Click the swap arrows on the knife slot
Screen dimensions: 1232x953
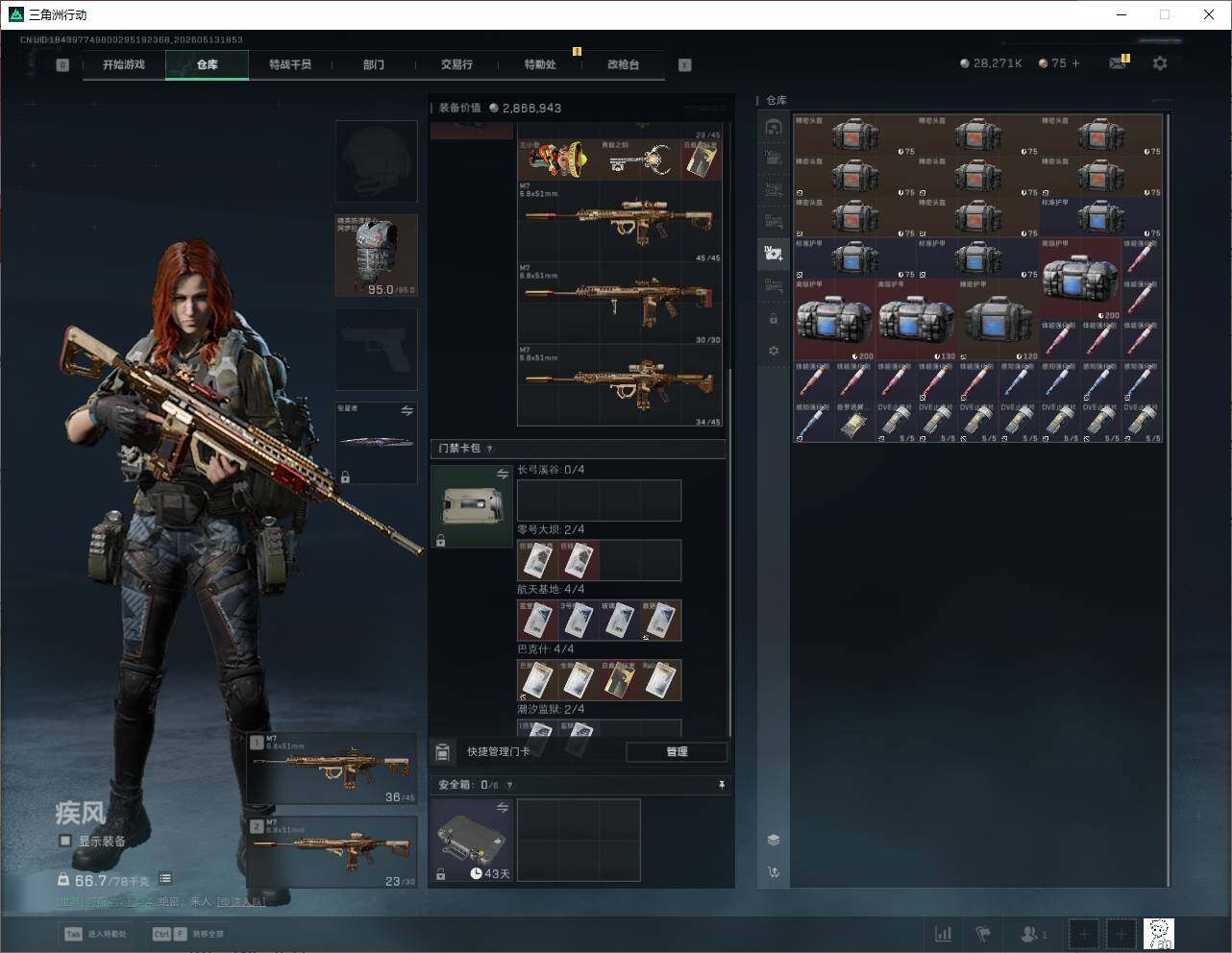click(x=407, y=411)
